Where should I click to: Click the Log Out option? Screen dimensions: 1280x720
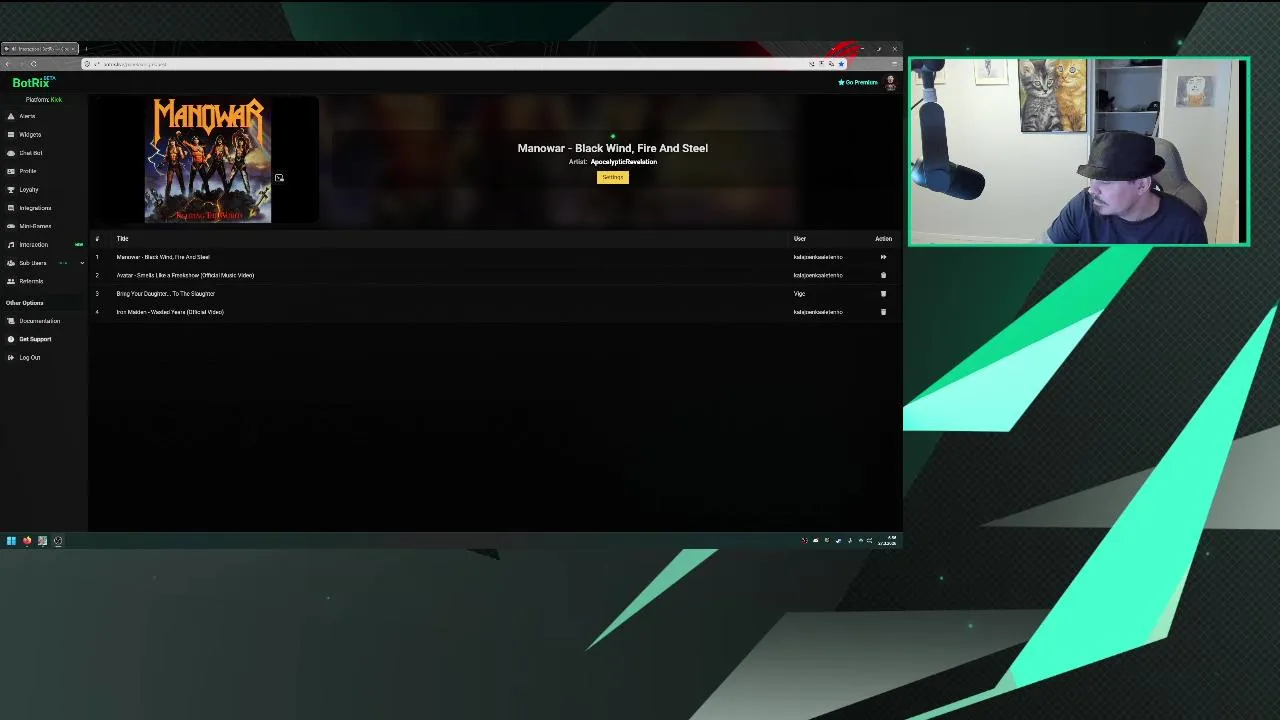tap(30, 358)
